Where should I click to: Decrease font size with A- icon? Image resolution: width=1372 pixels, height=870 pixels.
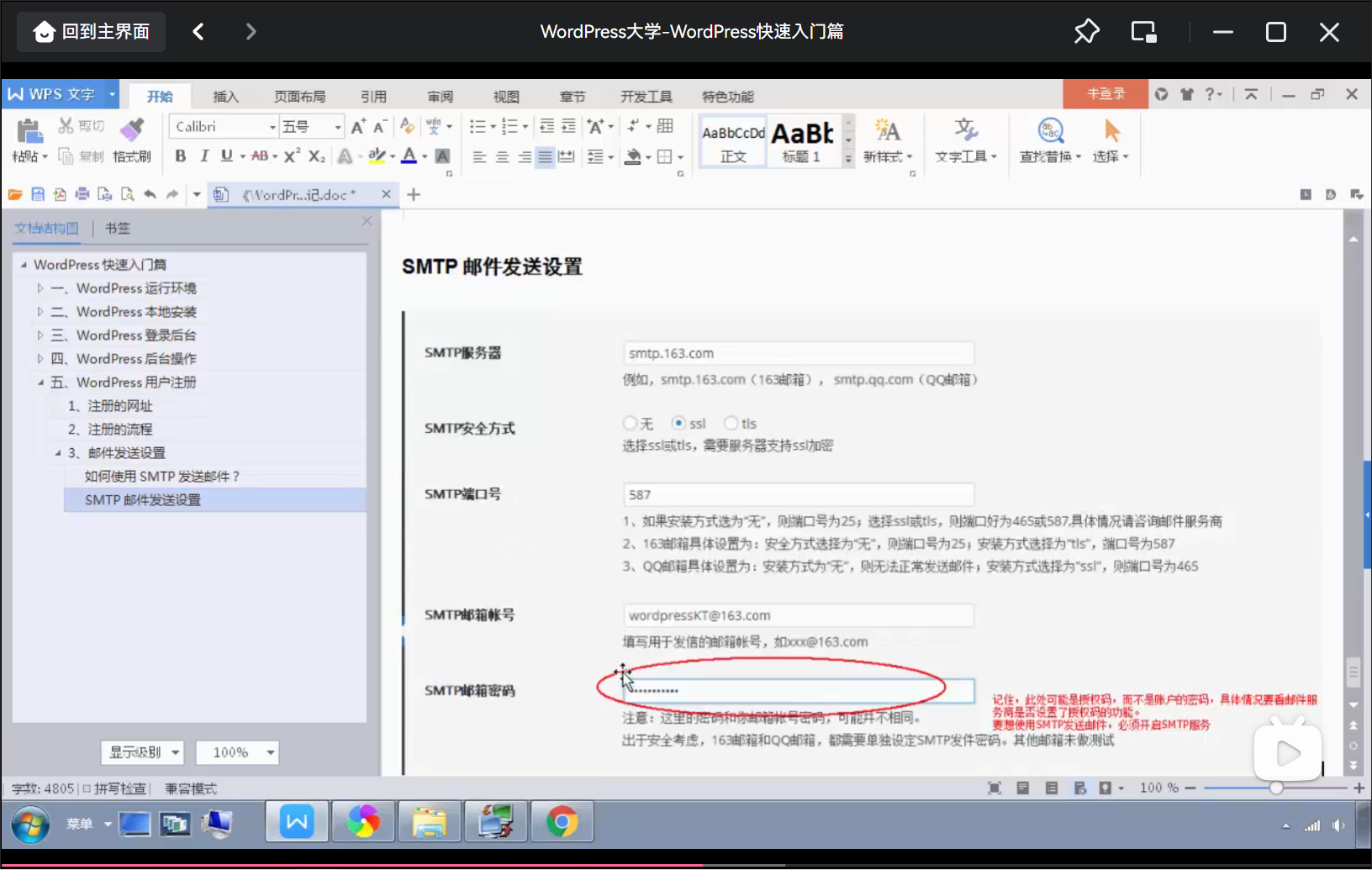pyautogui.click(x=380, y=126)
